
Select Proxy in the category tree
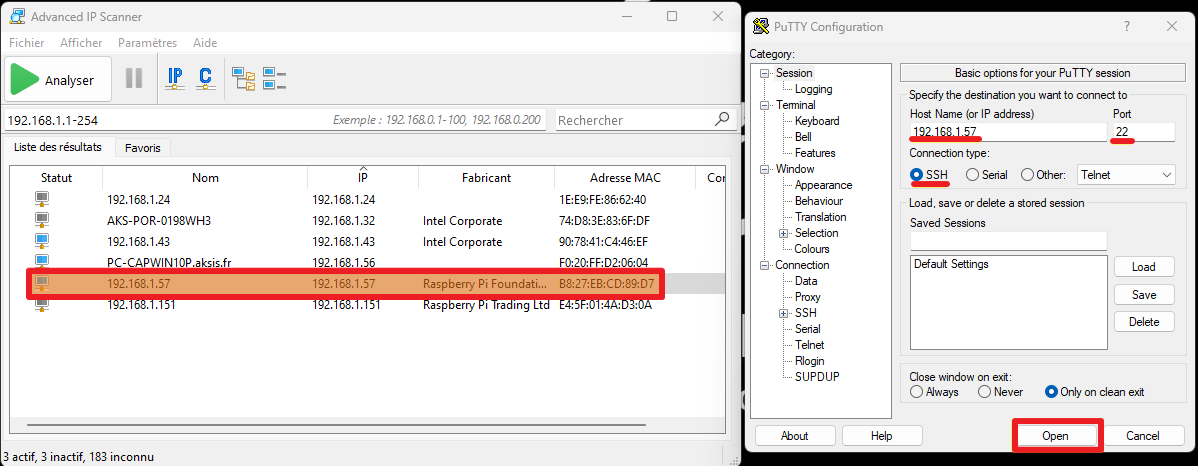tap(808, 297)
